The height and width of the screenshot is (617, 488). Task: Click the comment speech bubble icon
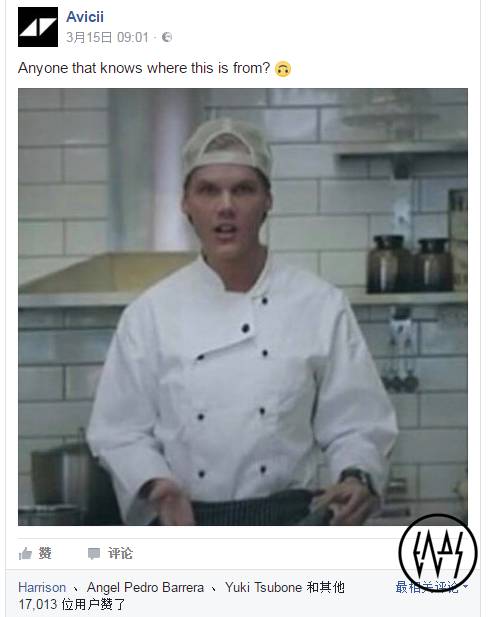(94, 554)
